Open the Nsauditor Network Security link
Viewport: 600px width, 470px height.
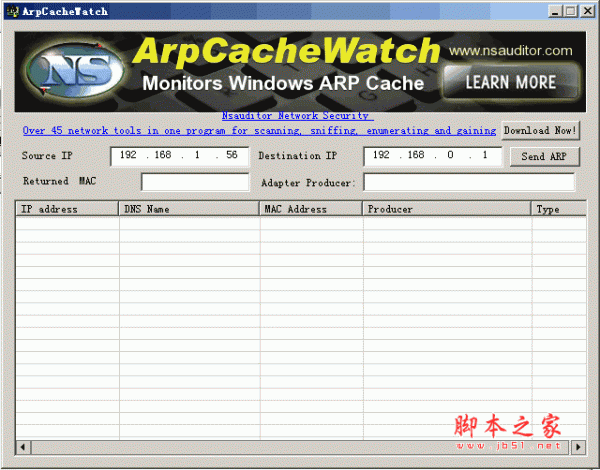(x=297, y=116)
